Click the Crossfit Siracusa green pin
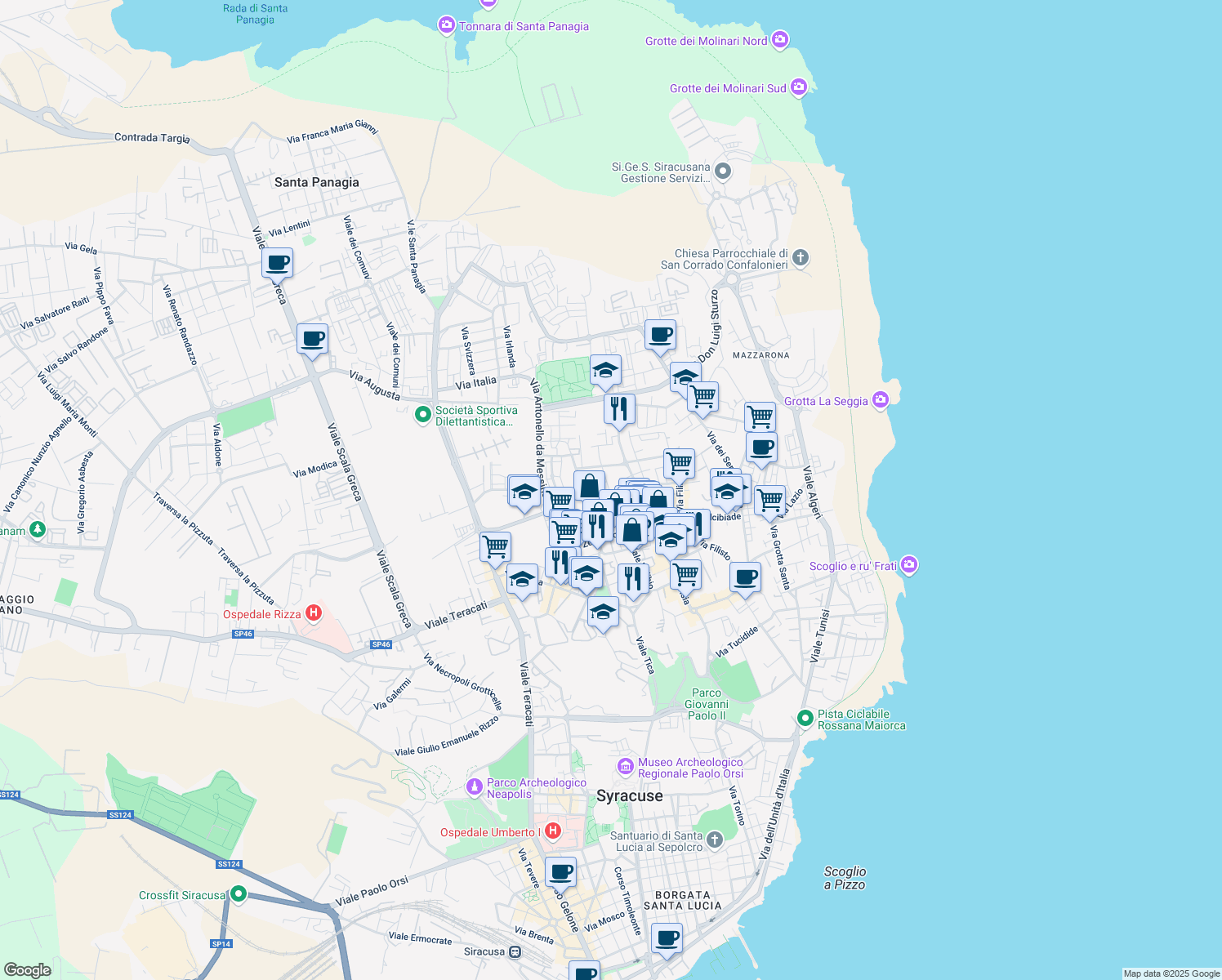The height and width of the screenshot is (980, 1222). (x=239, y=894)
